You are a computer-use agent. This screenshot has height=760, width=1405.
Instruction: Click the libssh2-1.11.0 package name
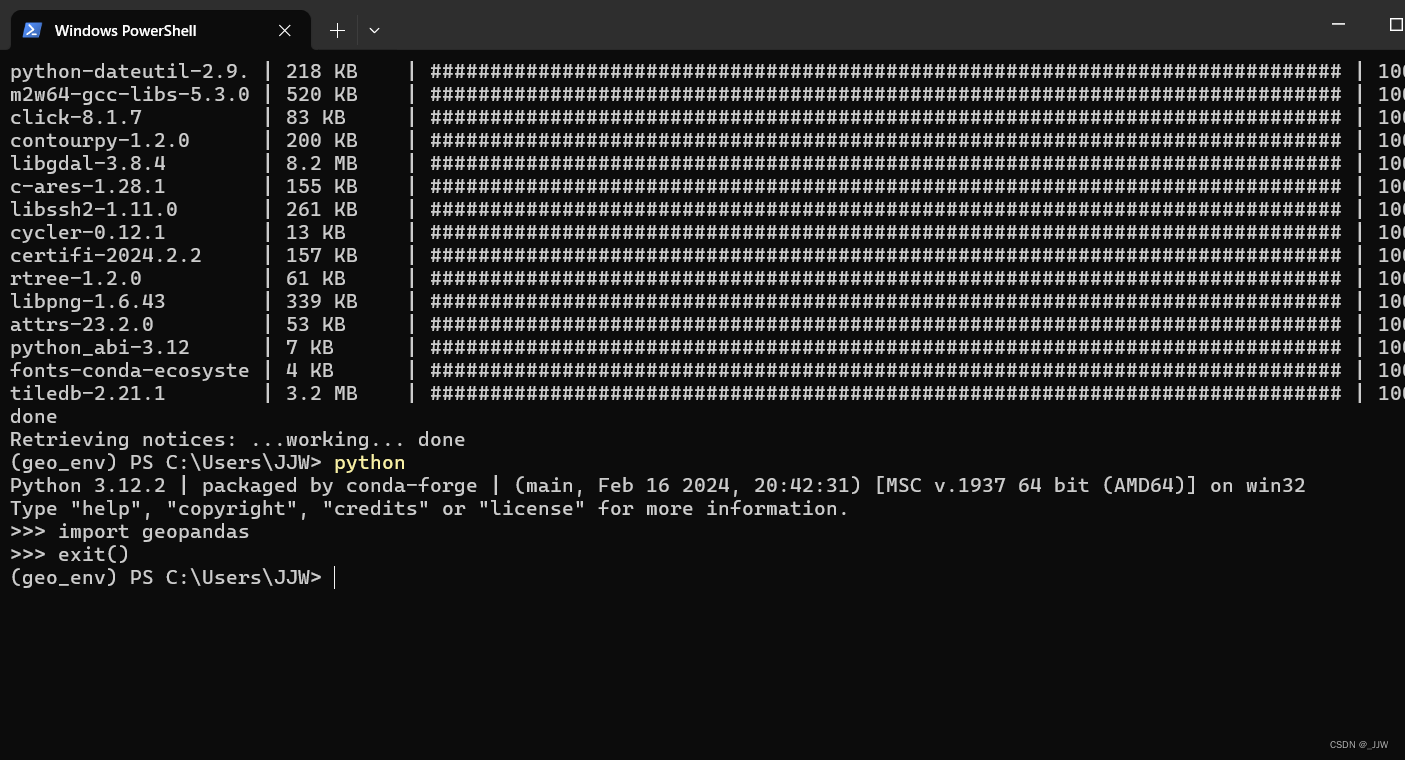click(94, 209)
